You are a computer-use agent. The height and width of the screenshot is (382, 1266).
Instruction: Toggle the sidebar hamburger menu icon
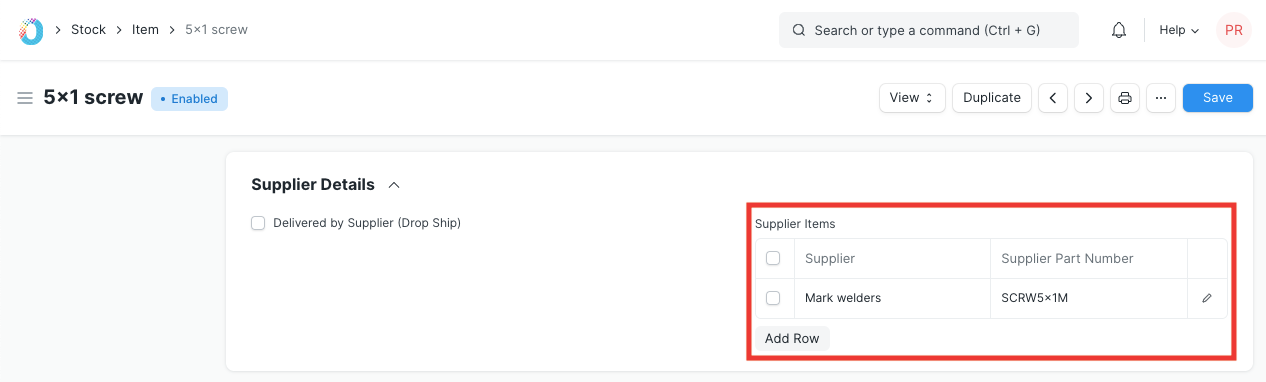25,98
